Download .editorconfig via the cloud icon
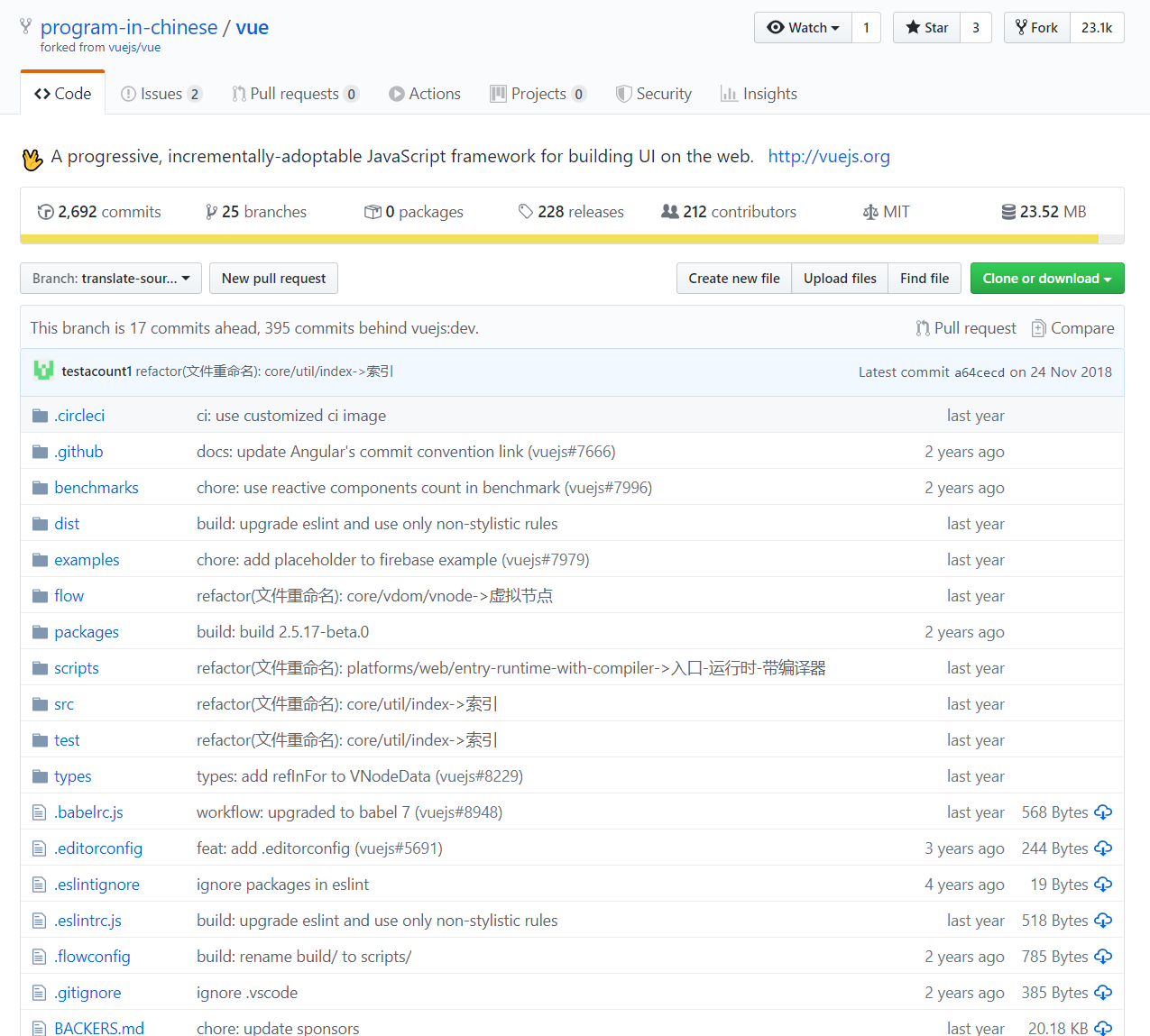 [x=1103, y=848]
